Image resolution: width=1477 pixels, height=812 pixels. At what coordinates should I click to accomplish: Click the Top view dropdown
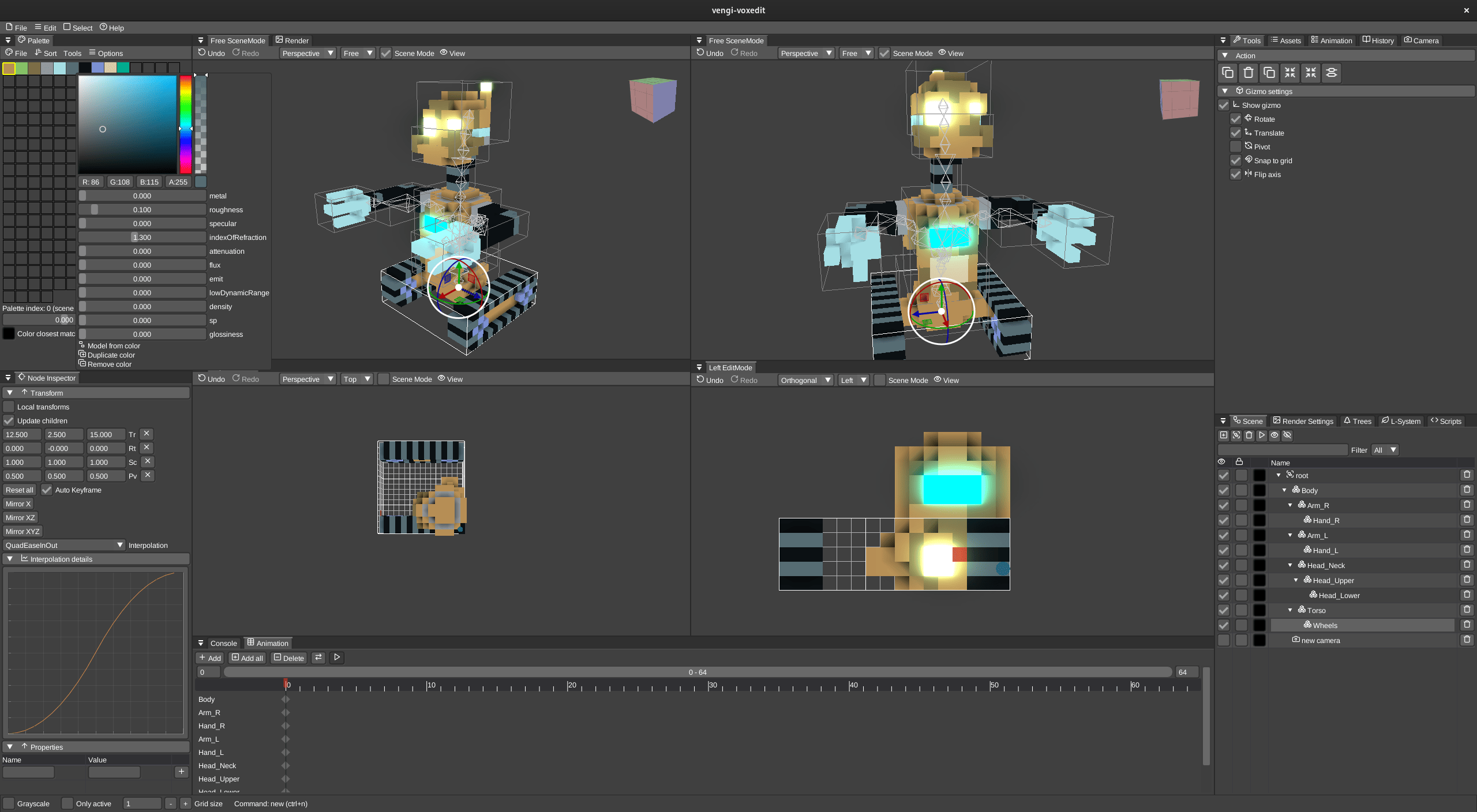pyautogui.click(x=355, y=379)
